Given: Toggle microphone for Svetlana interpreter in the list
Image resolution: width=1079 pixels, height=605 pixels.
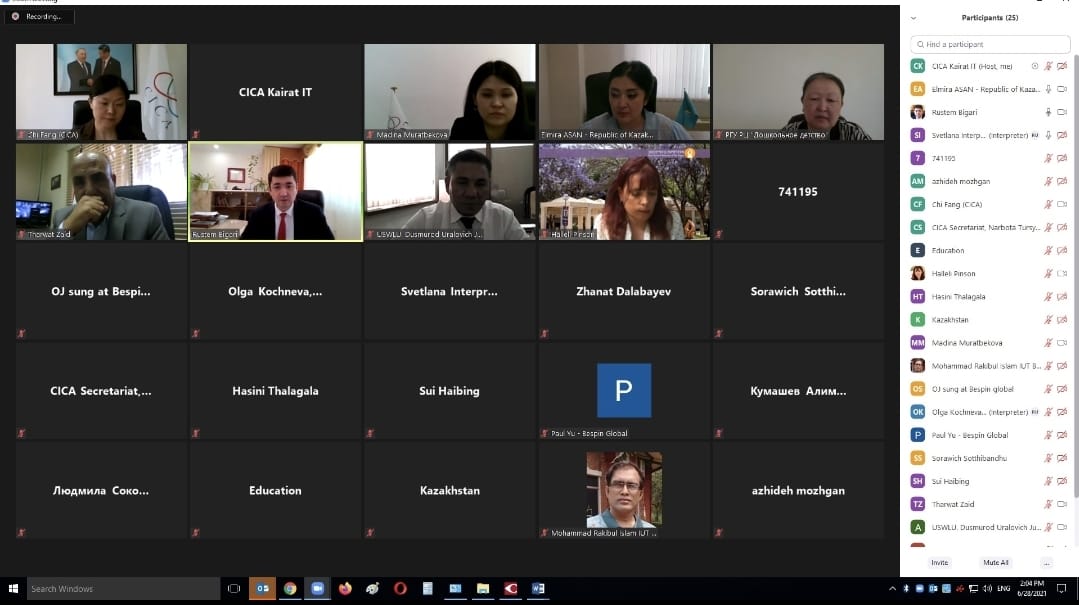Looking at the screenshot, I should [x=1048, y=135].
